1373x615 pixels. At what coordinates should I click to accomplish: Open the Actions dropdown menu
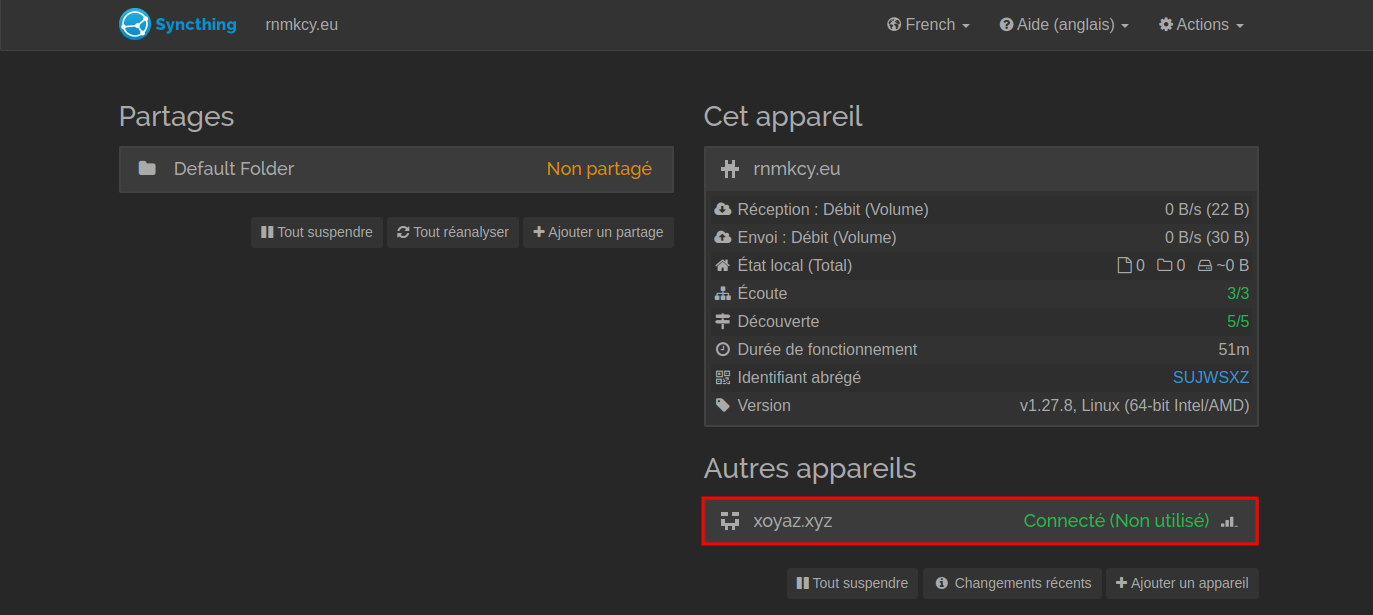[1201, 25]
